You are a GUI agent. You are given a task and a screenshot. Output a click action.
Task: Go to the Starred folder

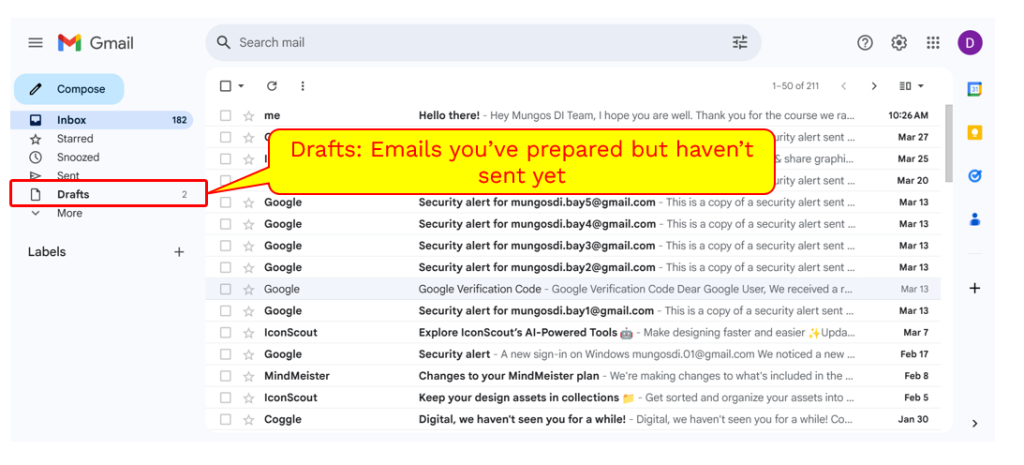click(75, 139)
